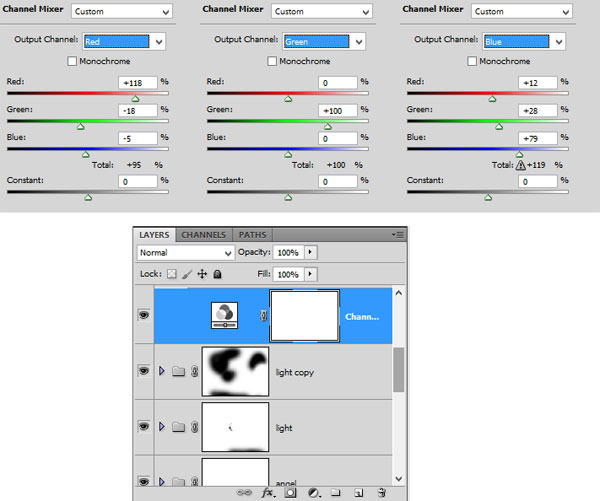
Task: Click Green slider handle in Green output mixer
Action: tap(328, 127)
